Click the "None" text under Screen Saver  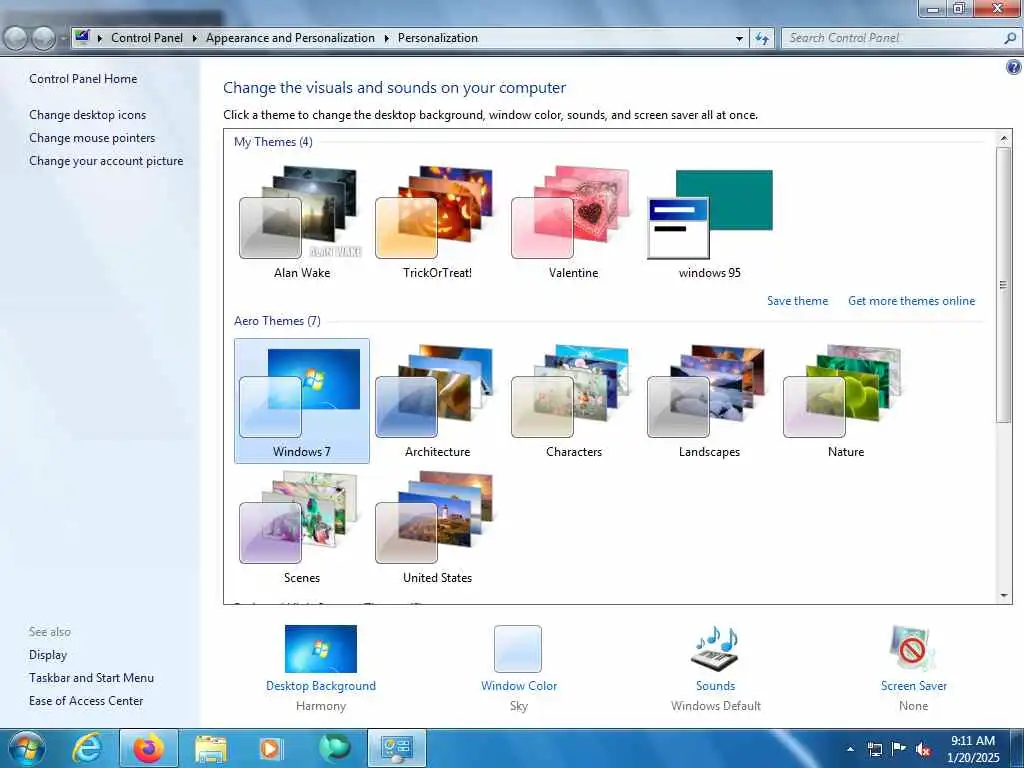(x=913, y=706)
